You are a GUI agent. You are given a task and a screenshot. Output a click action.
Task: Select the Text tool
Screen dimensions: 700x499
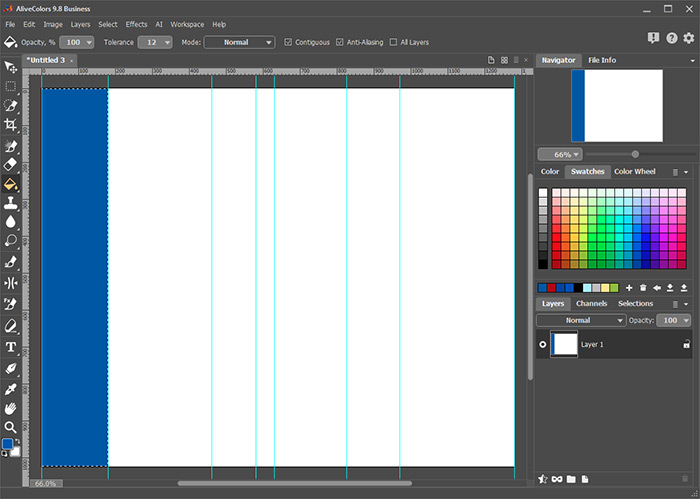click(10, 347)
